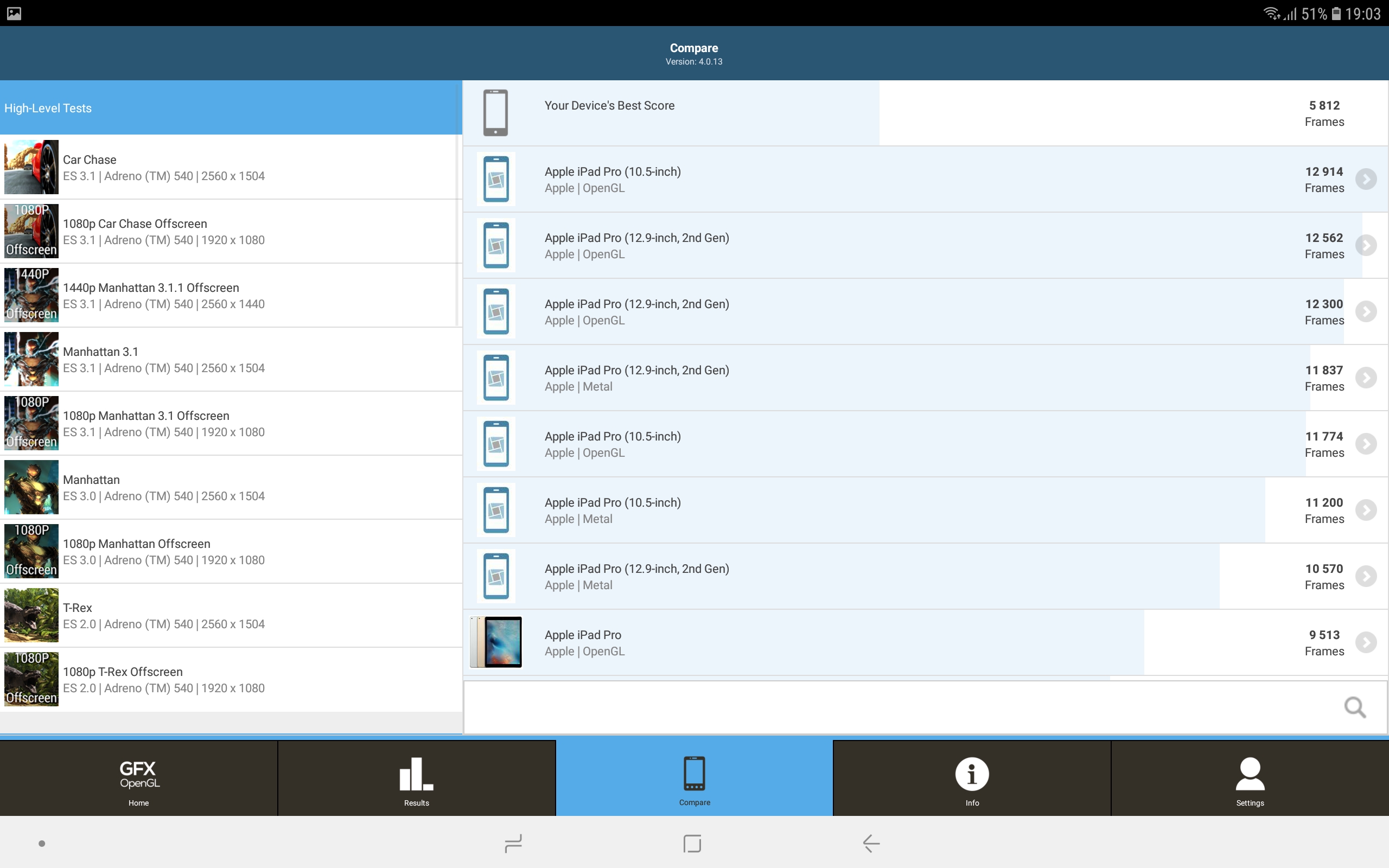Switch to the Results tab
The width and height of the screenshot is (1389, 868).
click(417, 778)
